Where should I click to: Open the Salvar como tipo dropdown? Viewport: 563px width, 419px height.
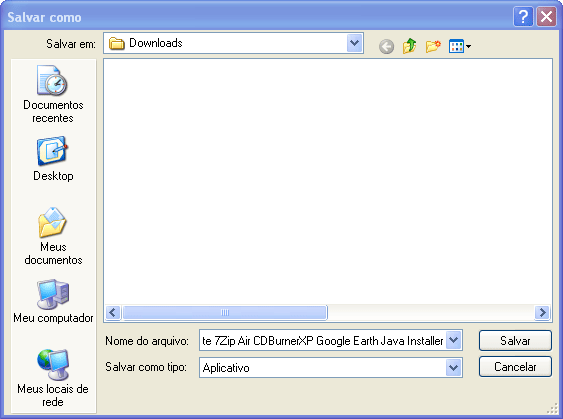pyautogui.click(x=454, y=367)
